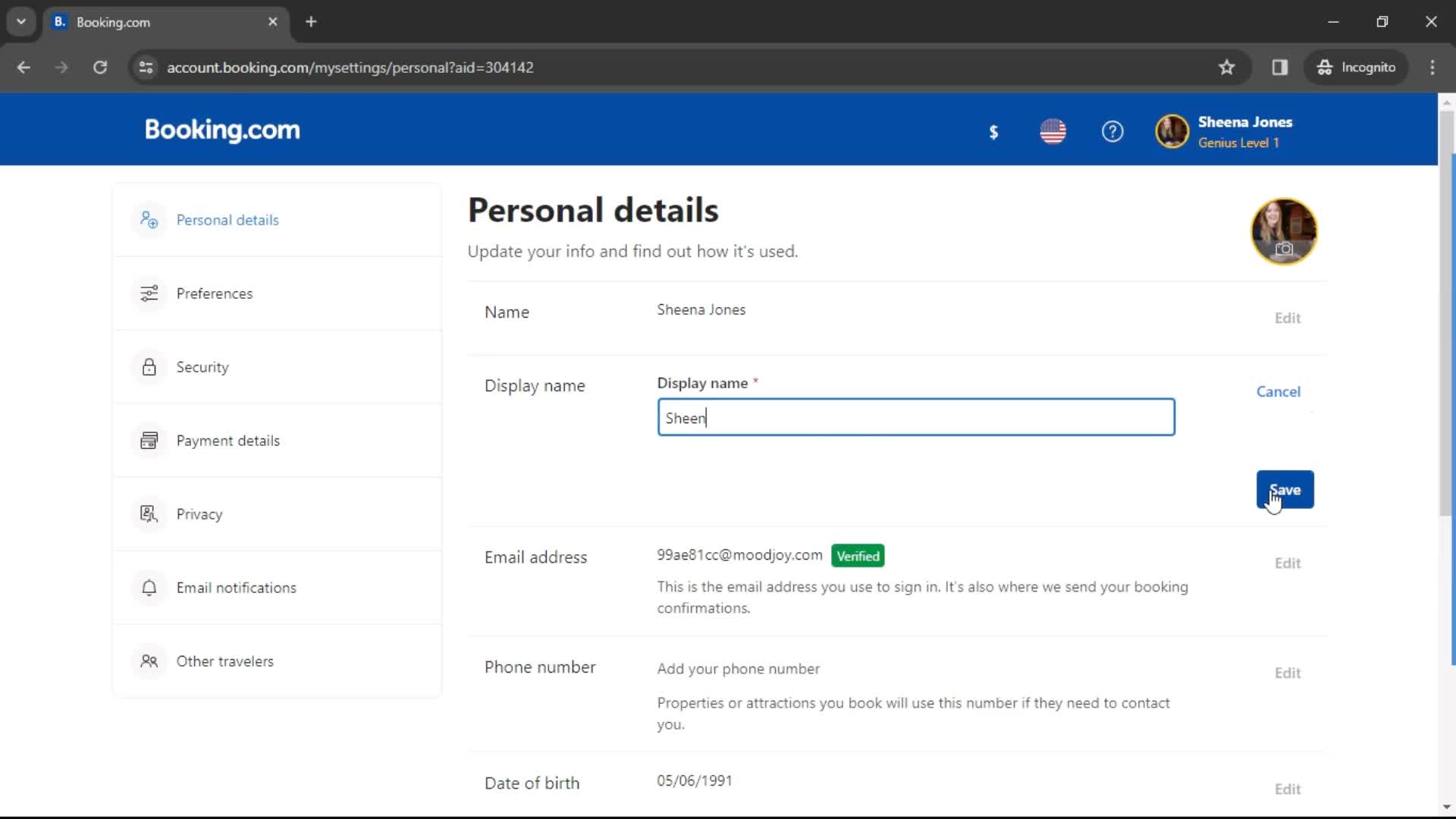This screenshot has height=819, width=1456.
Task: Click the Preferences sidebar icon
Action: 149,293
